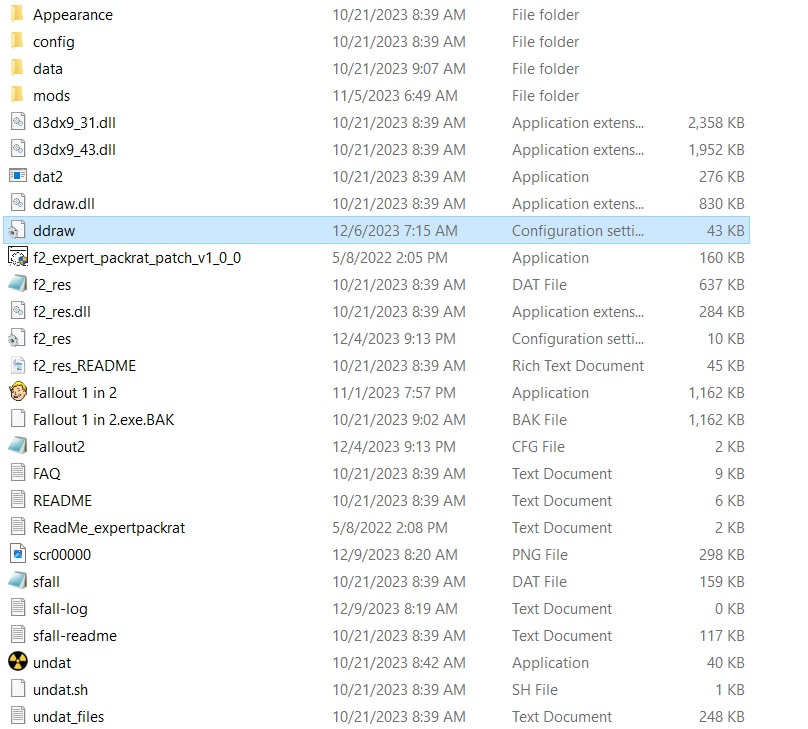The width and height of the screenshot is (808, 729).
Task: Click the 12/9/2023 8:20 AM date
Action: [395, 554]
